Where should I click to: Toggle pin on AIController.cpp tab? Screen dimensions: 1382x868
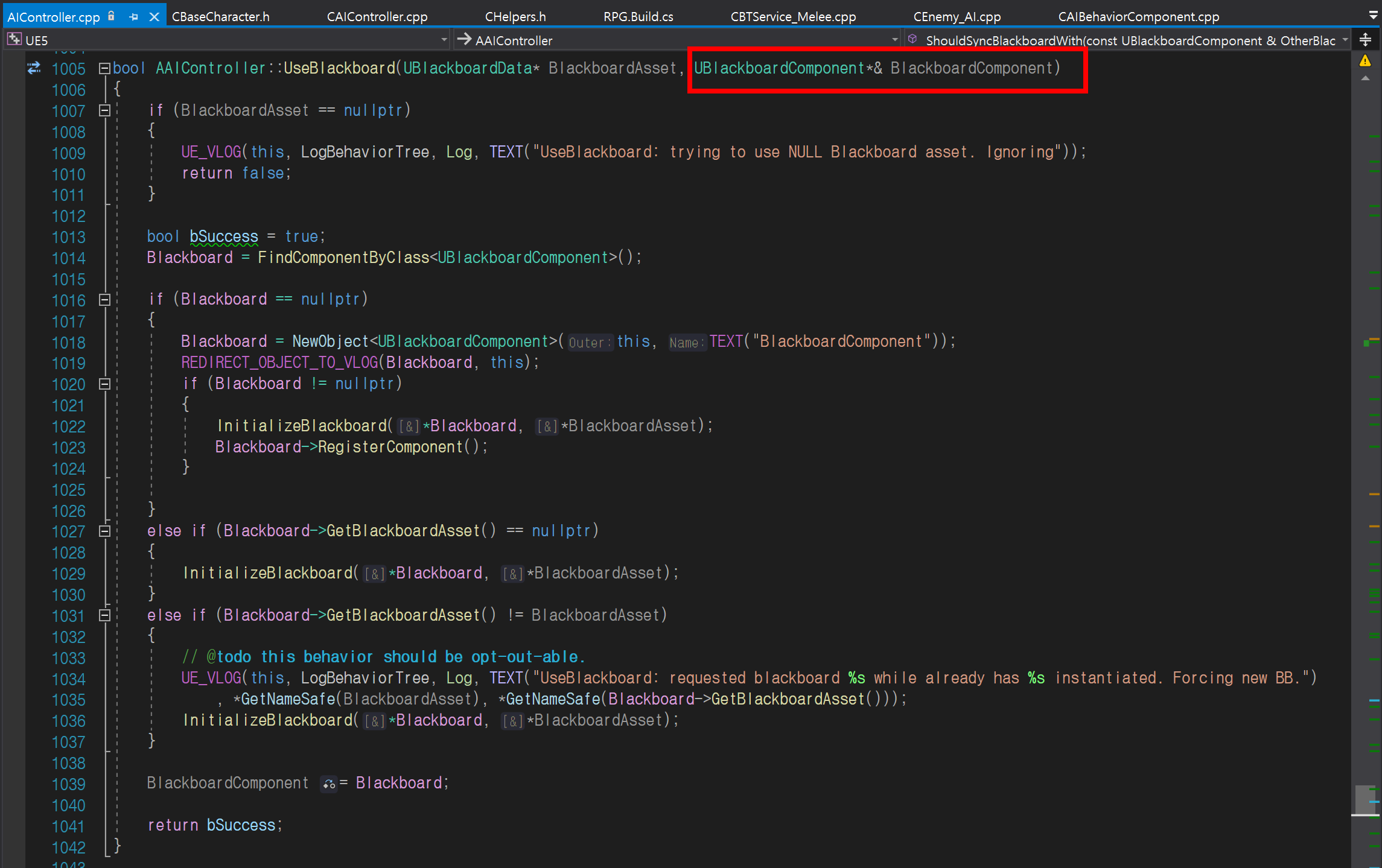click(133, 17)
